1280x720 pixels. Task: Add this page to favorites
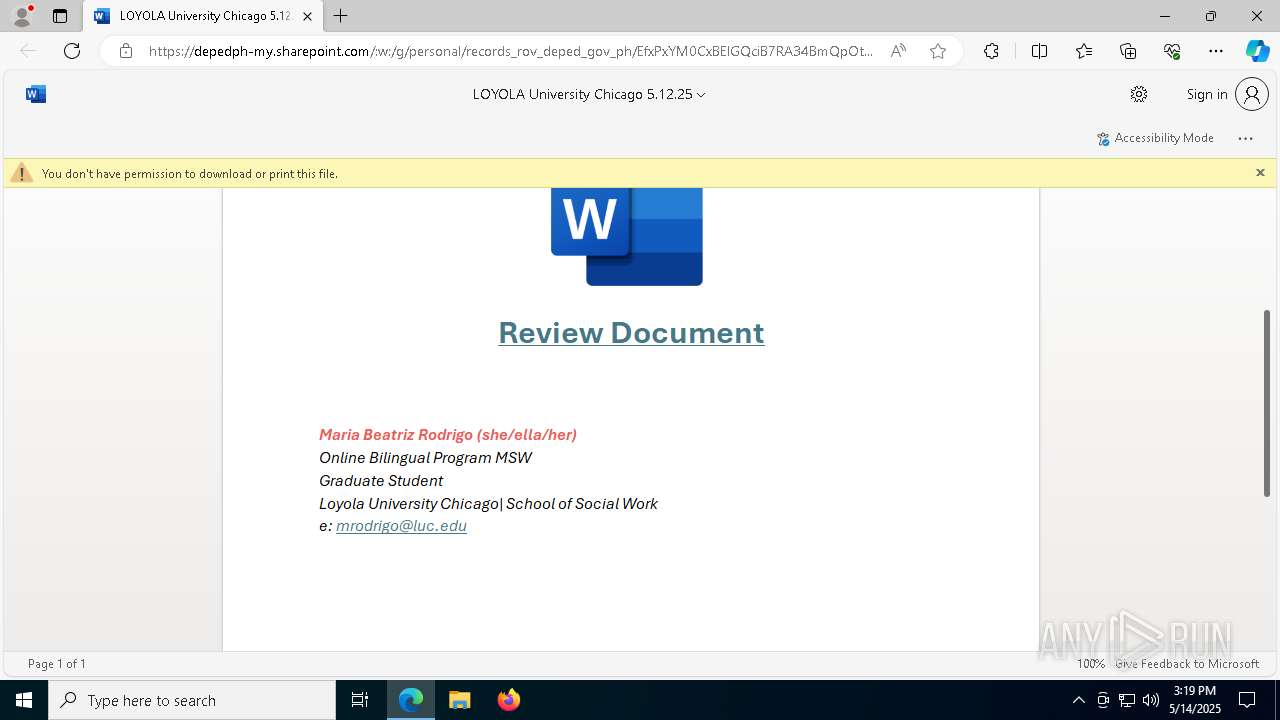938,51
